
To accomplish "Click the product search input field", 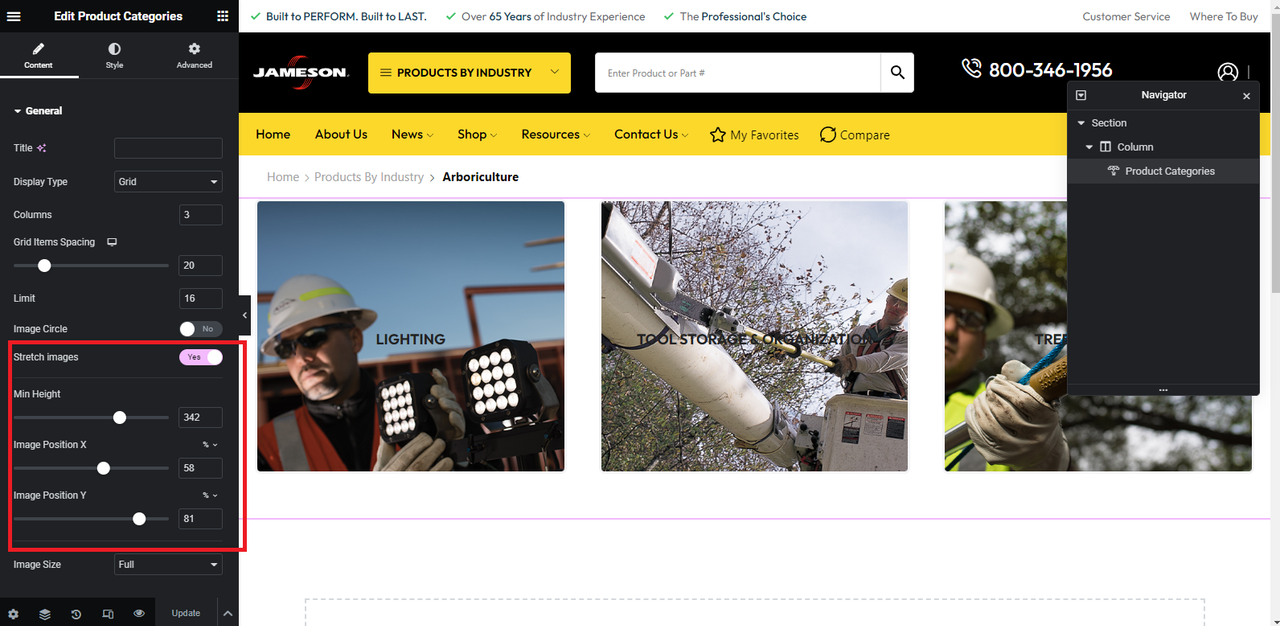I will click(x=738, y=73).
